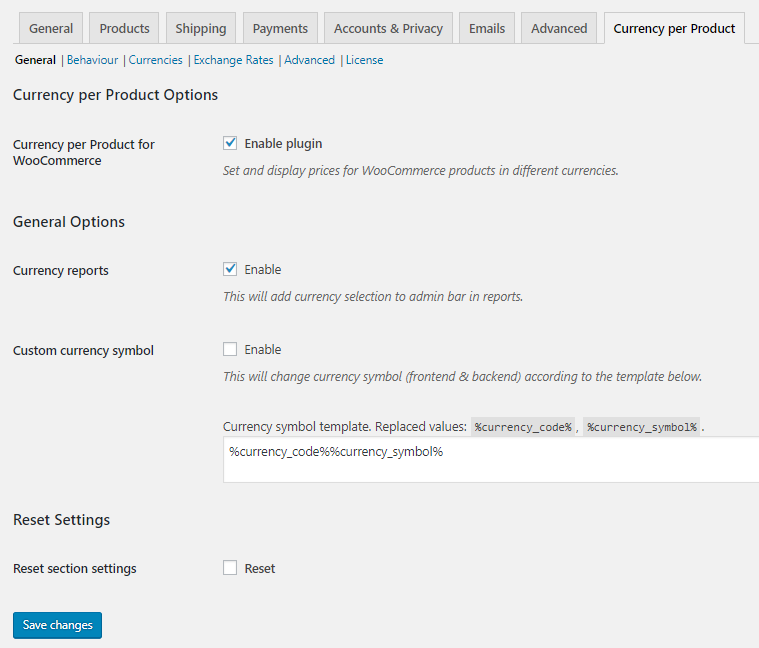Open the Exchange Rates subsection
The image size is (759, 648).
[233, 60]
